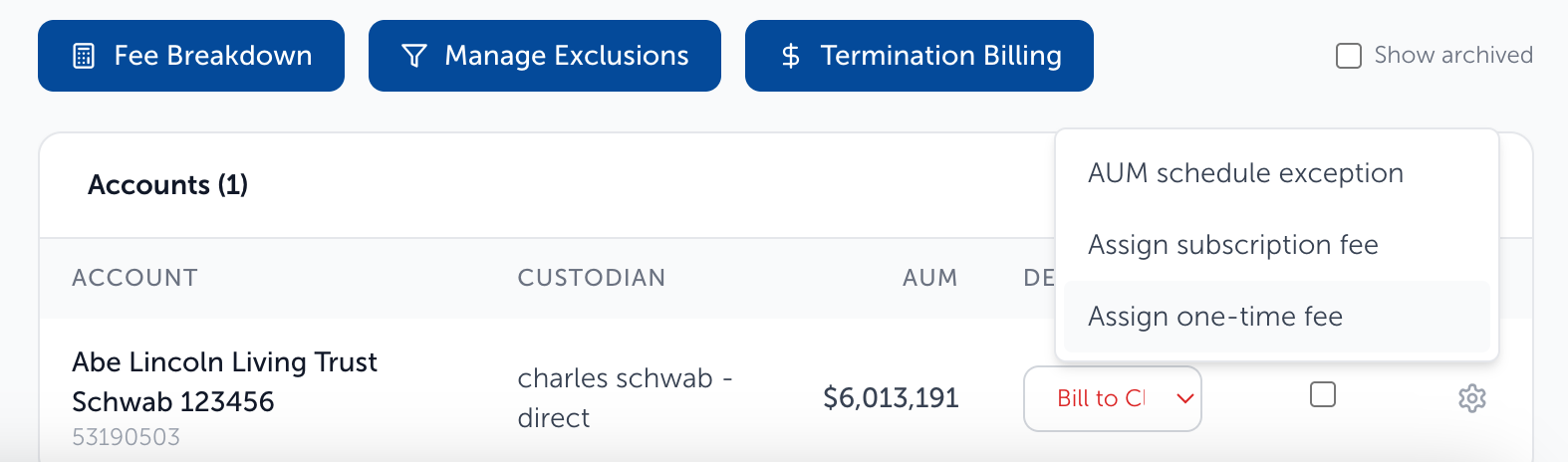
Task: Tick the checkbox in the Abe Lincoln row
Action: (1322, 394)
